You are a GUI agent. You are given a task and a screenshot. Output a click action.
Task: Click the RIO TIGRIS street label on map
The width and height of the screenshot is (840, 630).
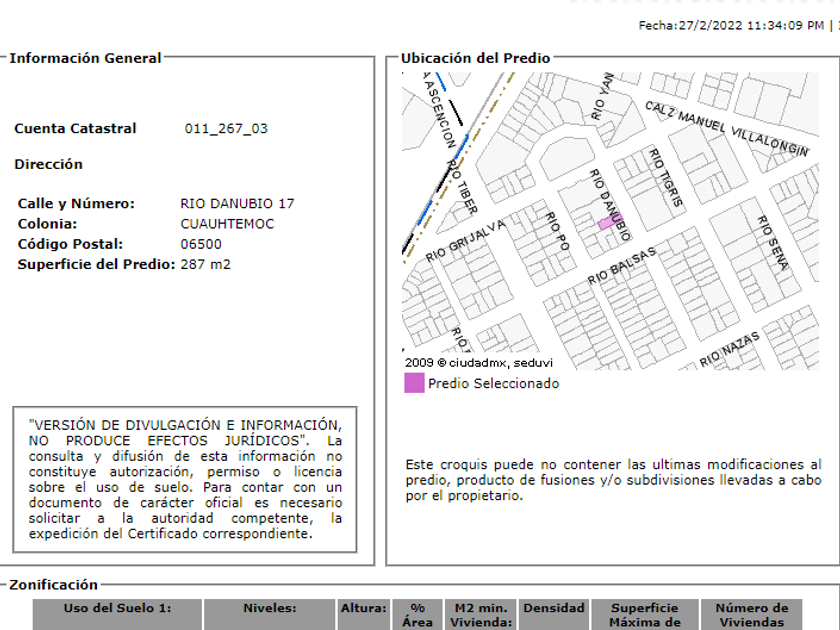(x=666, y=177)
